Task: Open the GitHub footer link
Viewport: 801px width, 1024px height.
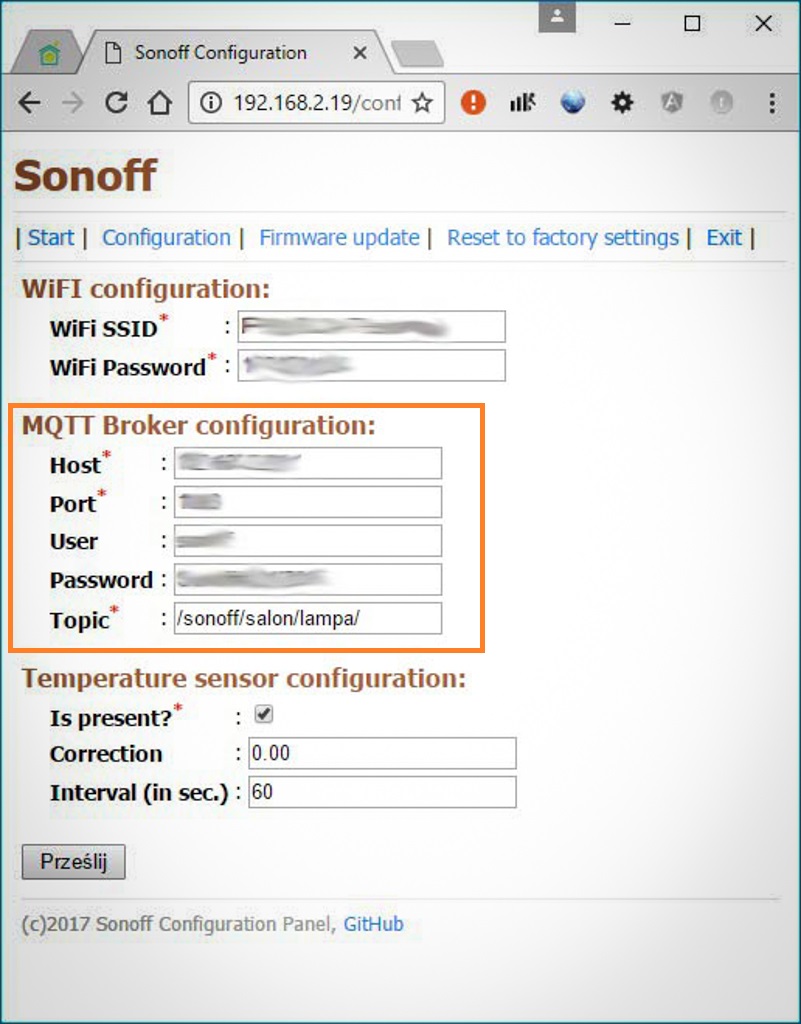Action: tap(373, 924)
